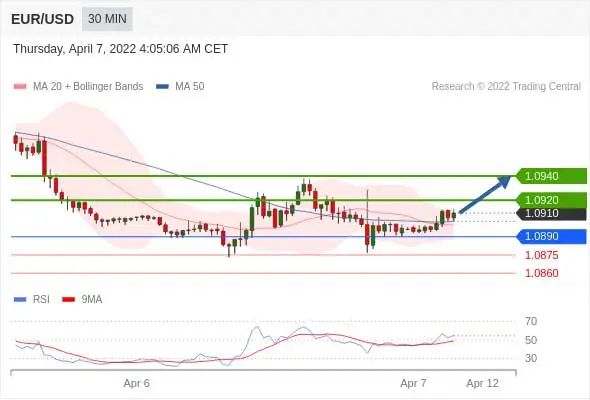The image size is (590, 400).
Task: Toggle the MA 50 legend label
Action: point(190,87)
